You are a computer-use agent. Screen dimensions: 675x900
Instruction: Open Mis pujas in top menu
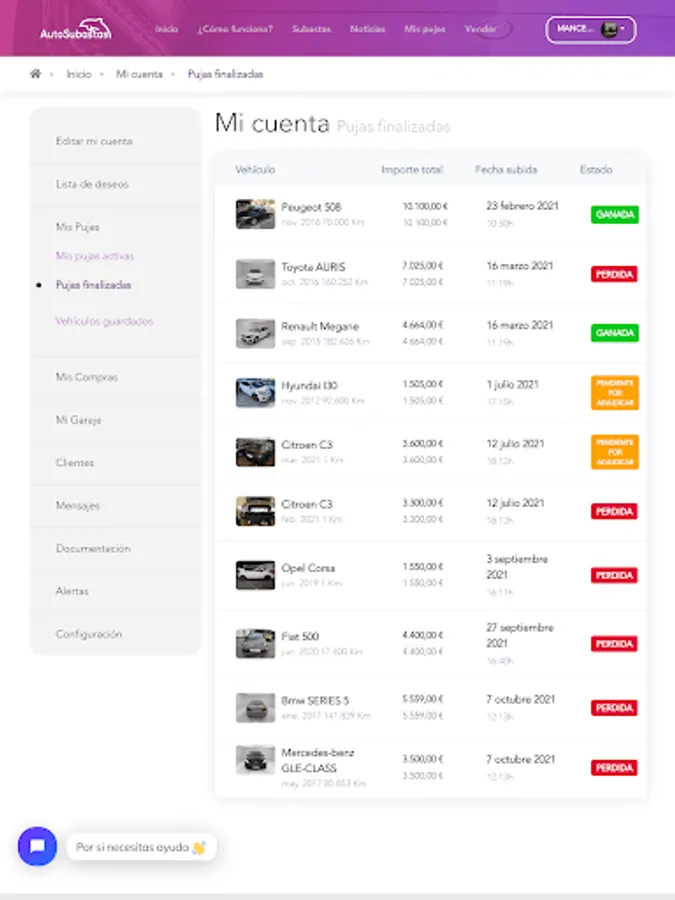[425, 29]
